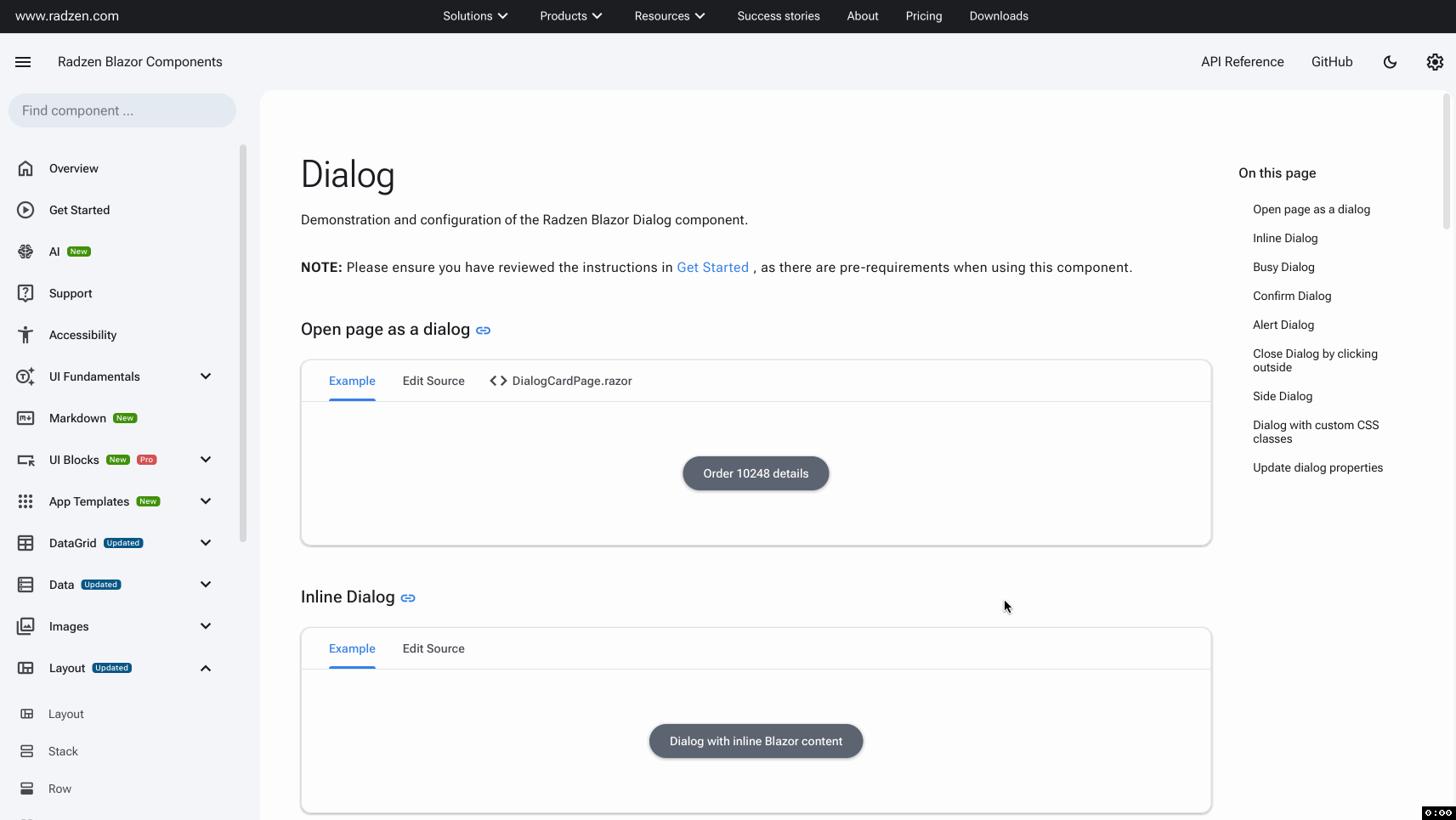The image size is (1456, 820).
Task: Click the AI brain icon in sidebar
Action: tap(25, 252)
